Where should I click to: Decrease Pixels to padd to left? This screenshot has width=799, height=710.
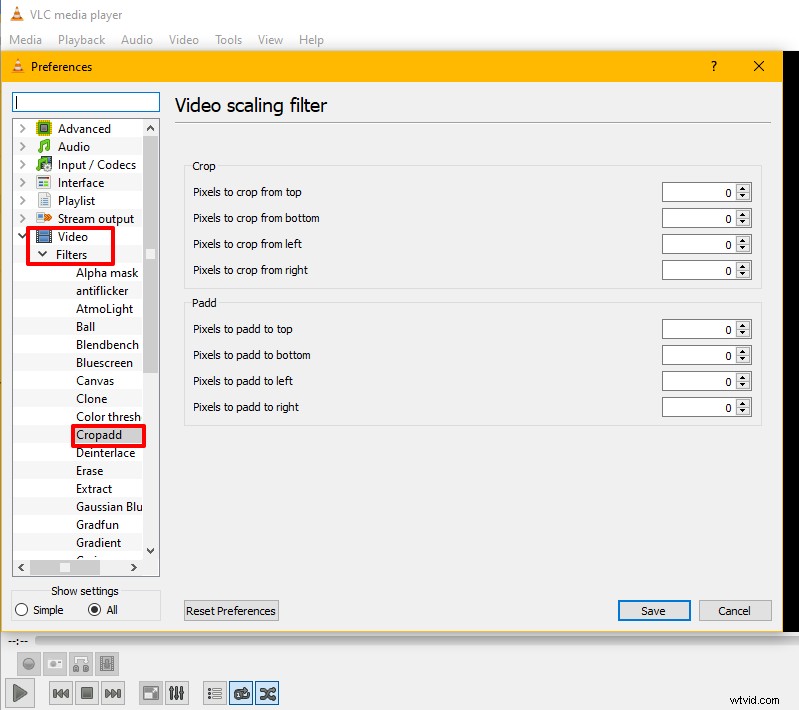[743, 386]
